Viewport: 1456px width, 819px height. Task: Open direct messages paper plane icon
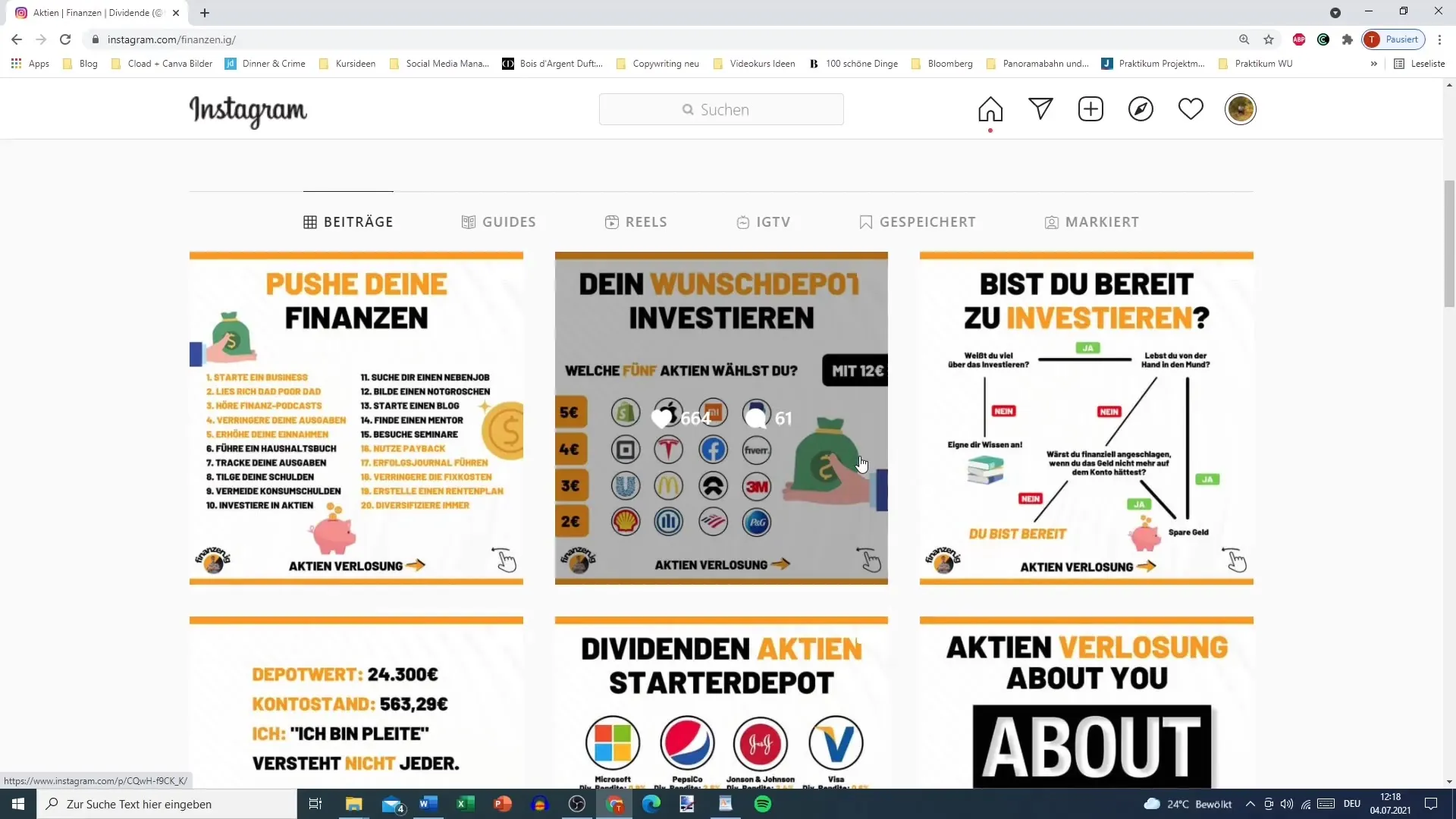(x=1040, y=109)
